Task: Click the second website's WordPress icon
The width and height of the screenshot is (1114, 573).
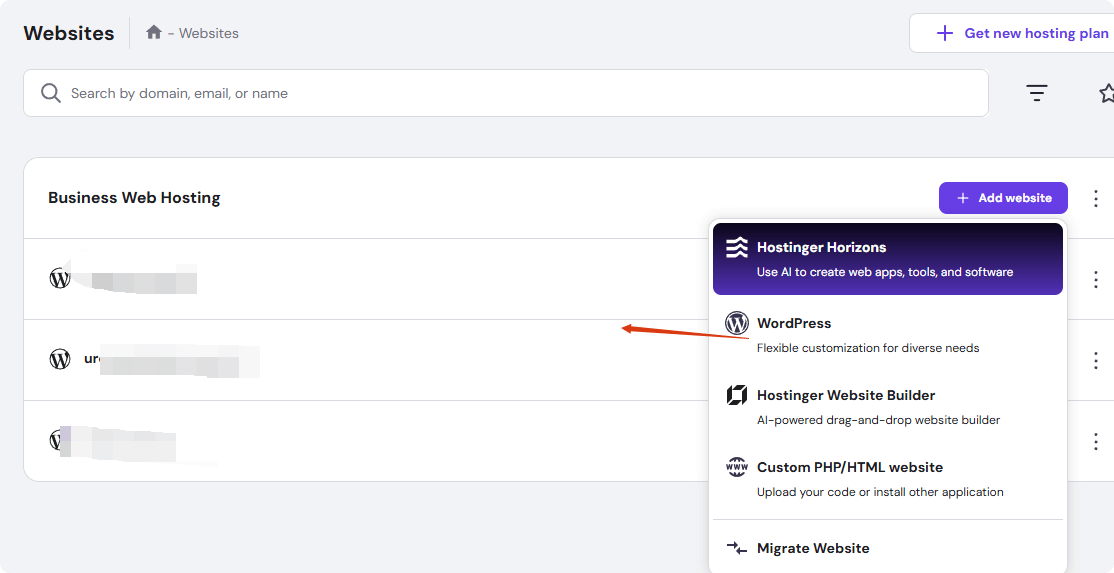Action: click(60, 359)
